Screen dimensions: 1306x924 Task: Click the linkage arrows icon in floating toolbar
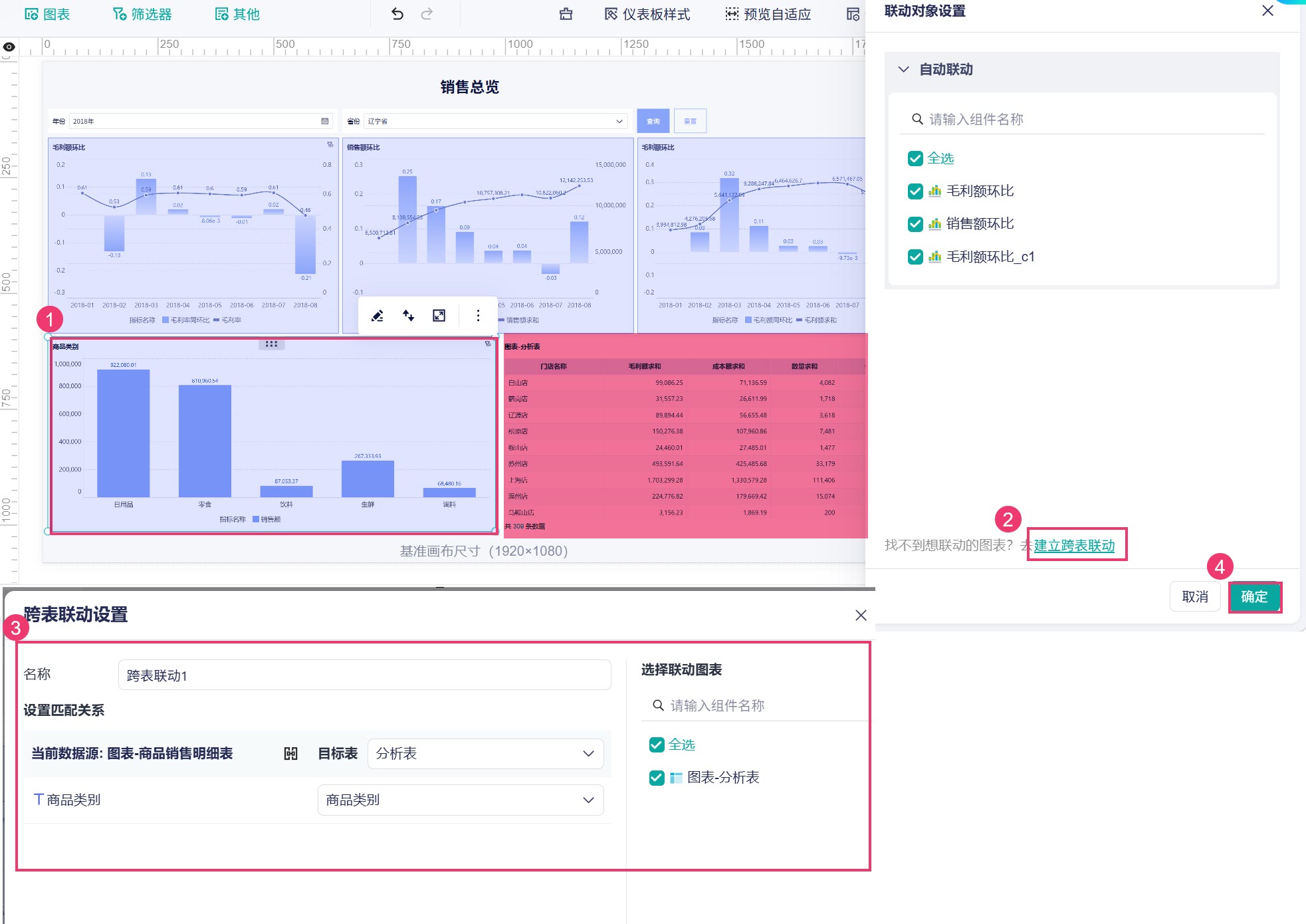point(409,315)
